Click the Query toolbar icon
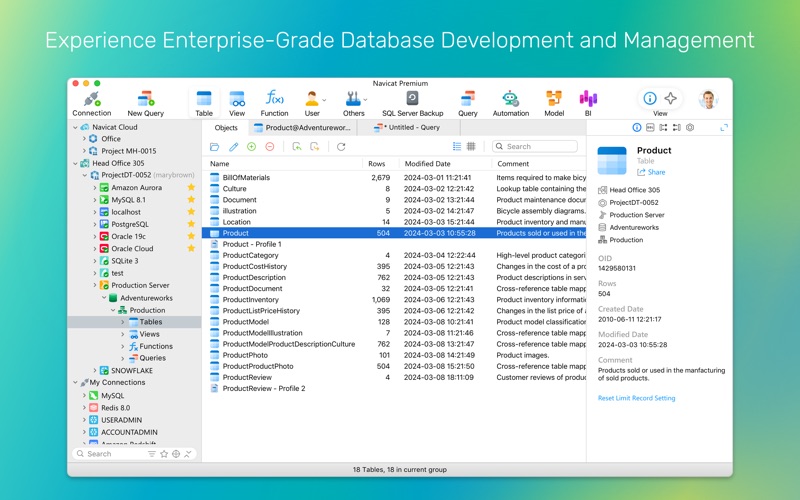800x500 pixels. tap(467, 104)
